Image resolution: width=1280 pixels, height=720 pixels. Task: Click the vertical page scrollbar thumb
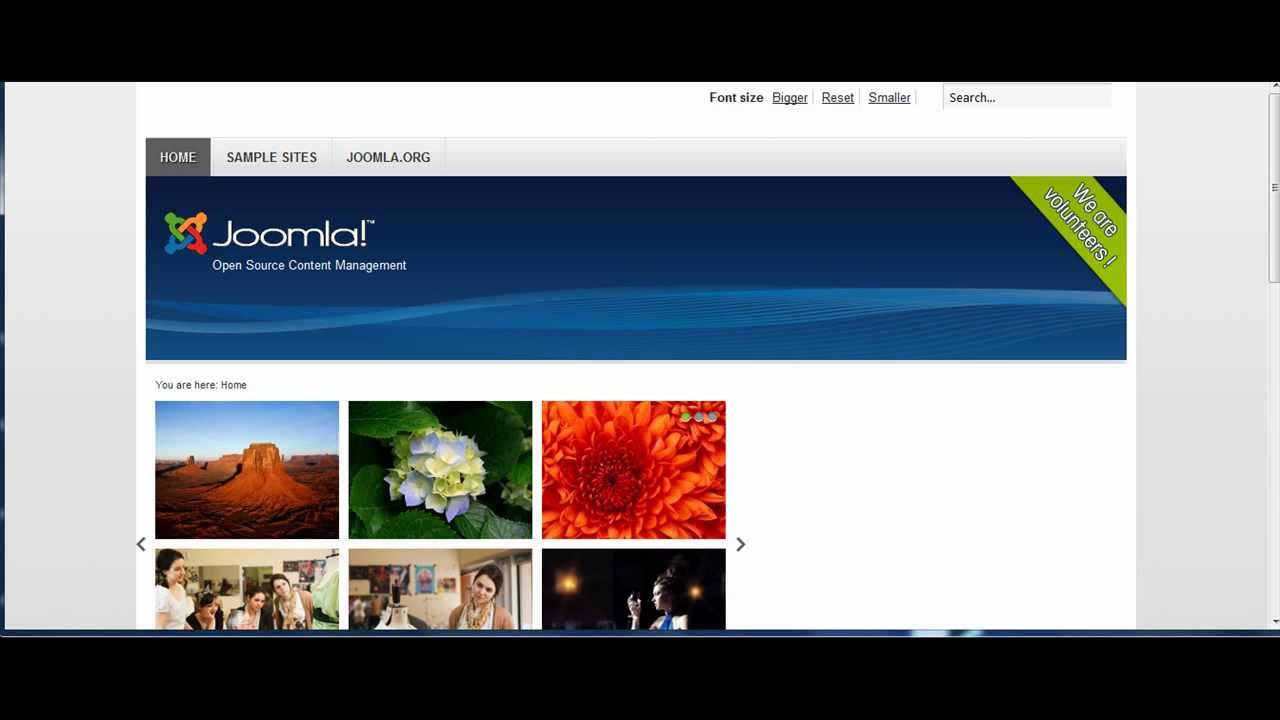click(1274, 188)
